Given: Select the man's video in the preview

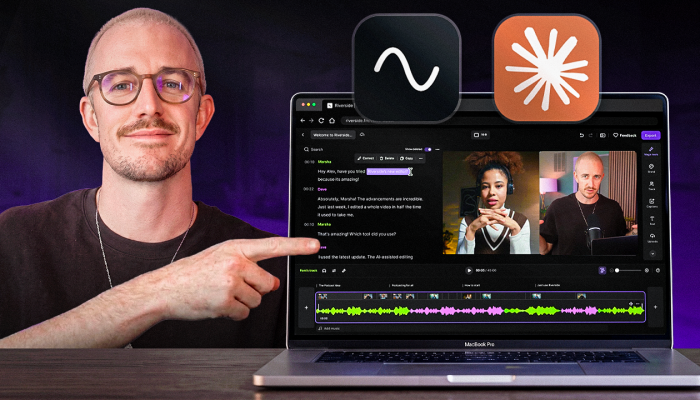Looking at the screenshot, I should [x=588, y=203].
